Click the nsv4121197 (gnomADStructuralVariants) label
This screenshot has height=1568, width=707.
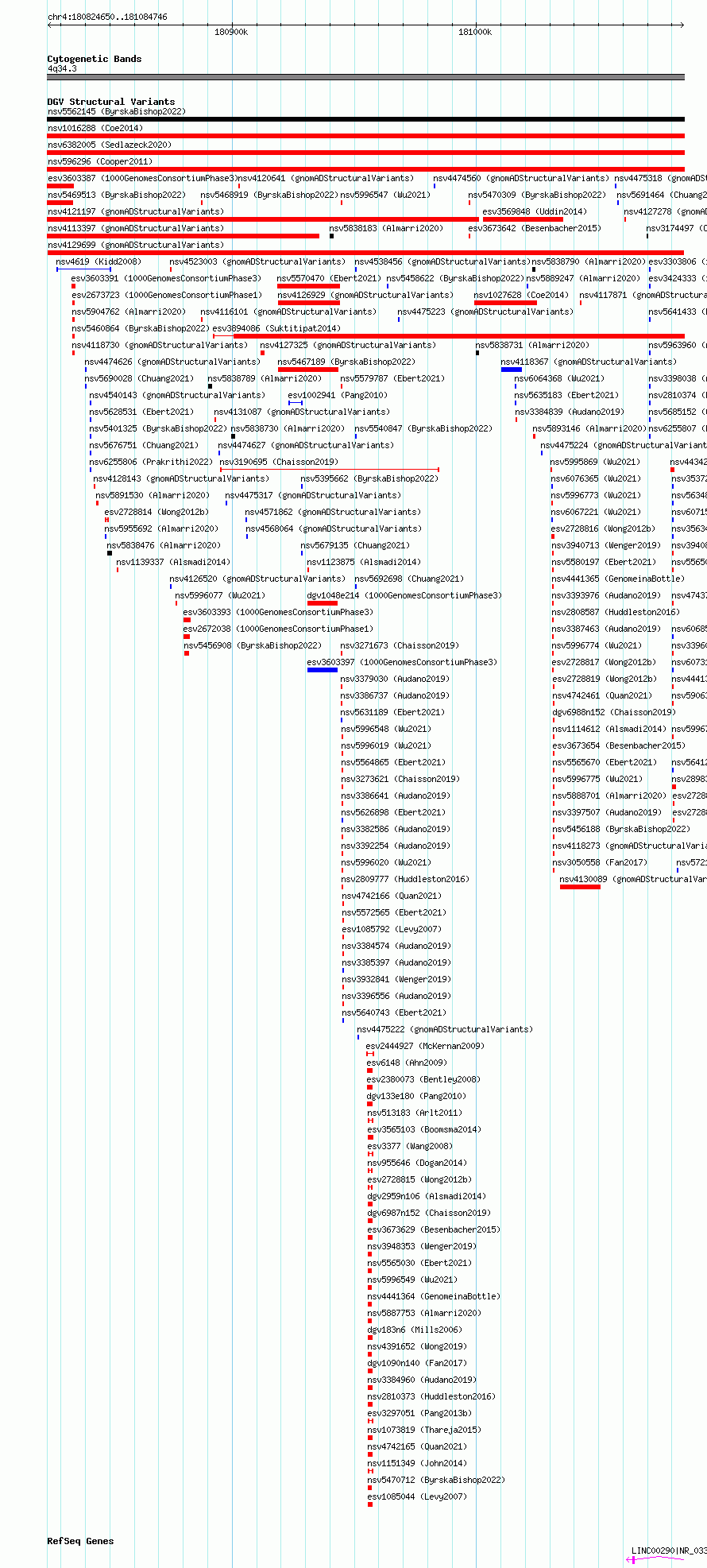click(x=136, y=211)
